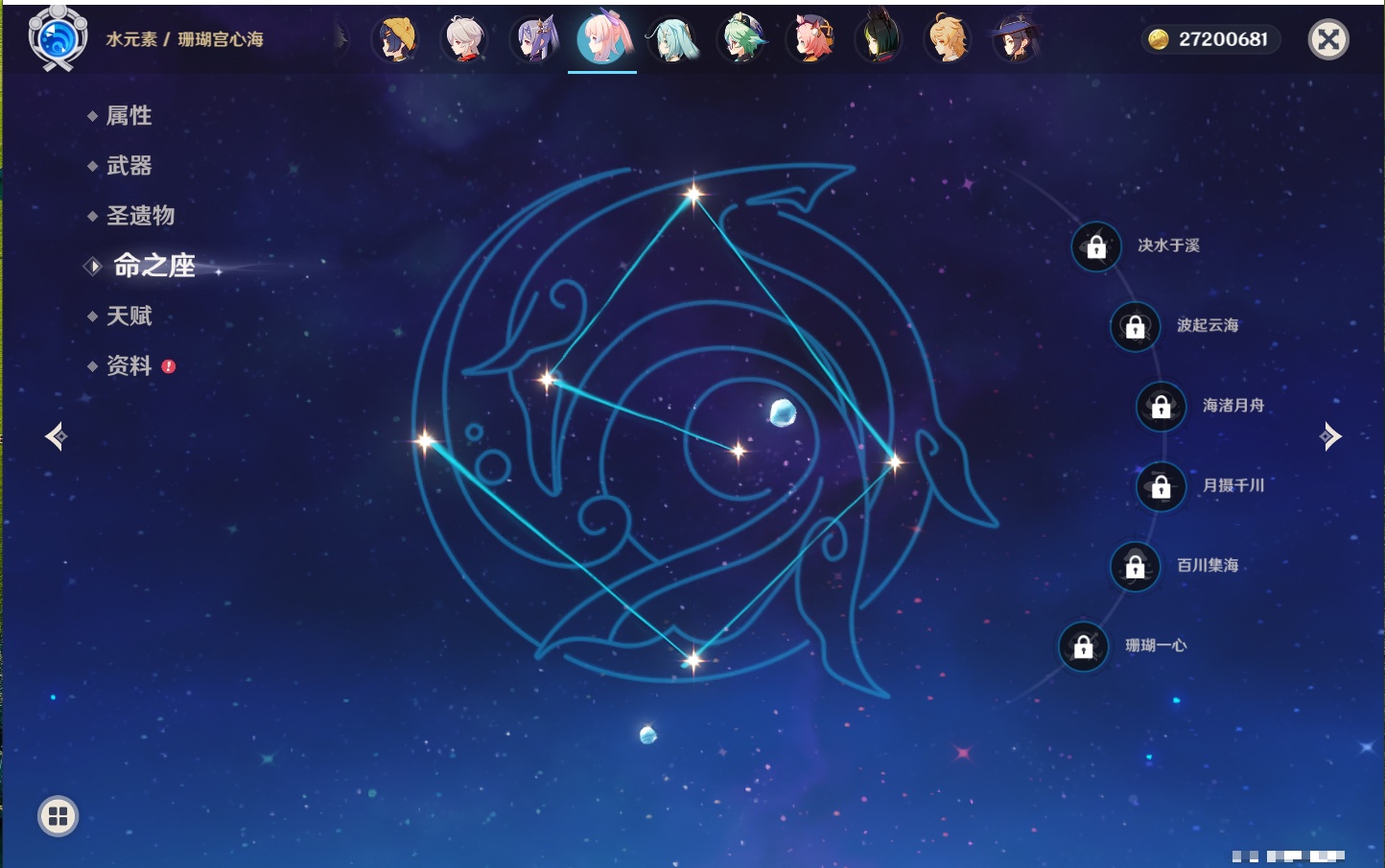This screenshot has height=868, width=1385.
Task: Click the character name 珊瑚宫心海
Action: point(221,39)
